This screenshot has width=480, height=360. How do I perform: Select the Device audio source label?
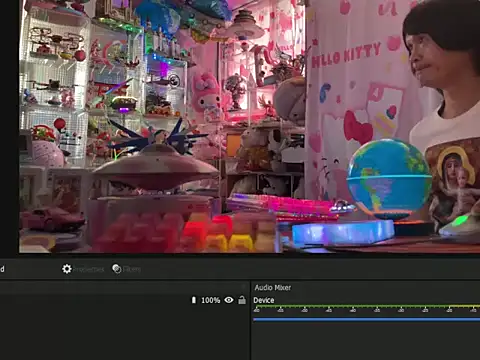pos(264,300)
